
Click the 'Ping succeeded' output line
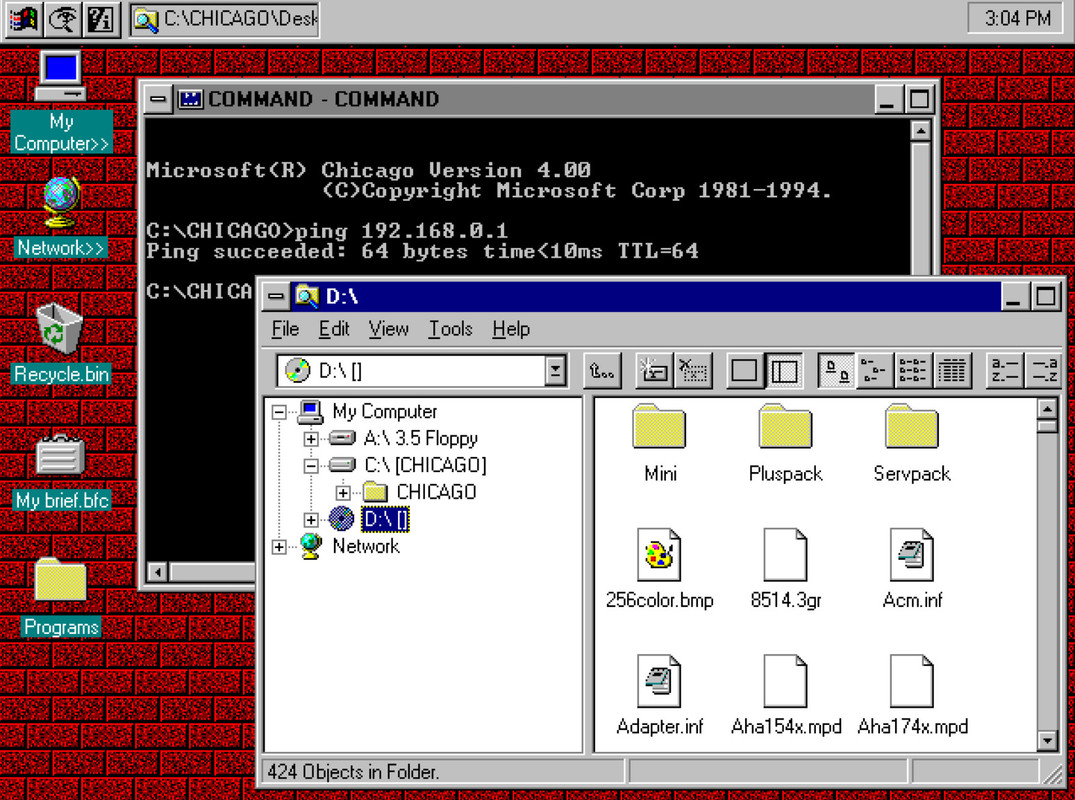tap(422, 251)
